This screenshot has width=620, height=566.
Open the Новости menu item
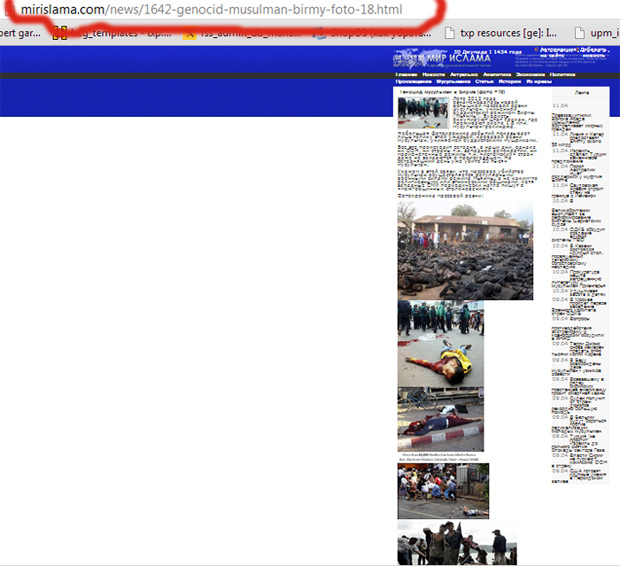click(433, 74)
